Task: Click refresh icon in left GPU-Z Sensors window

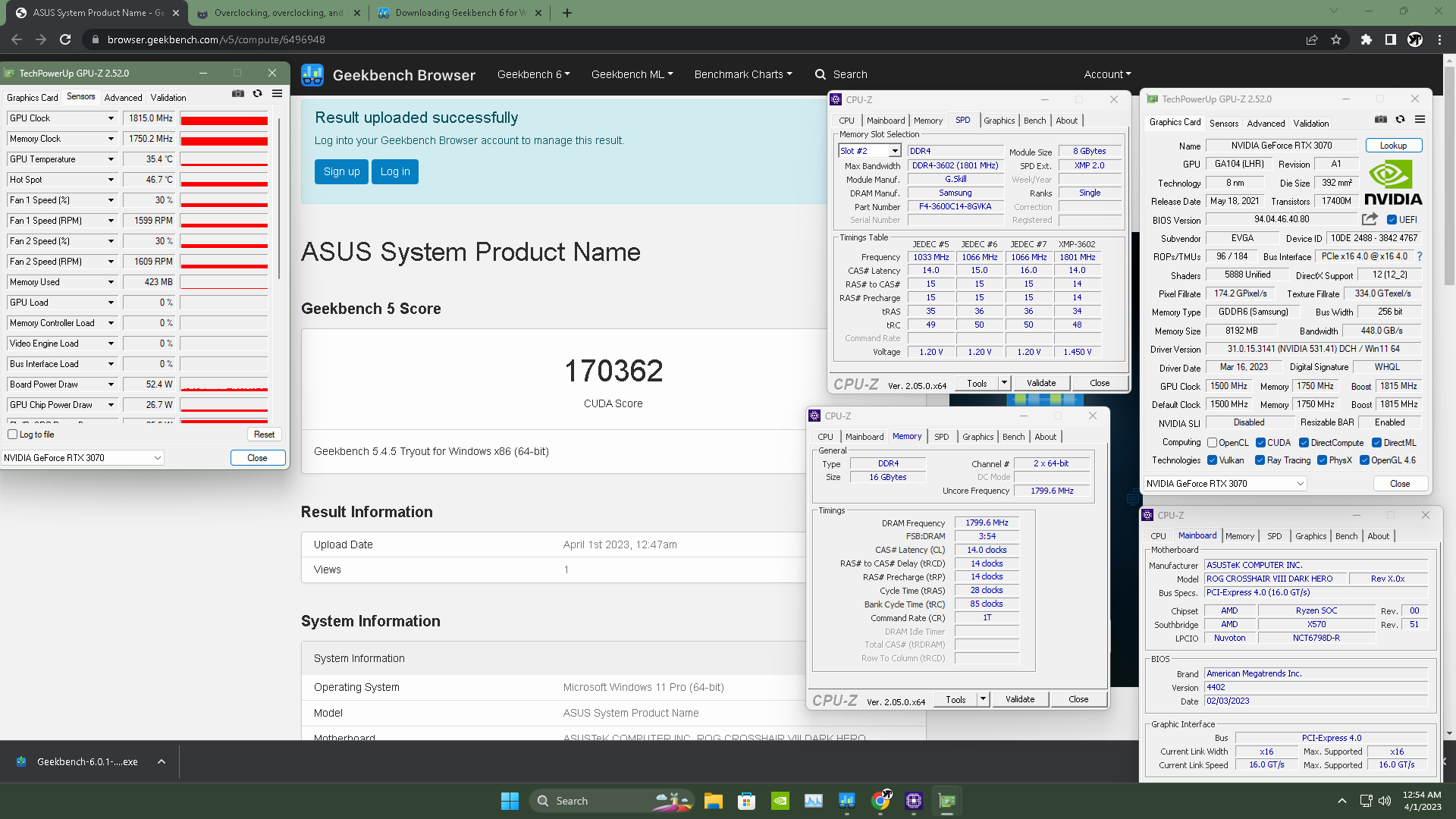Action: (258, 93)
